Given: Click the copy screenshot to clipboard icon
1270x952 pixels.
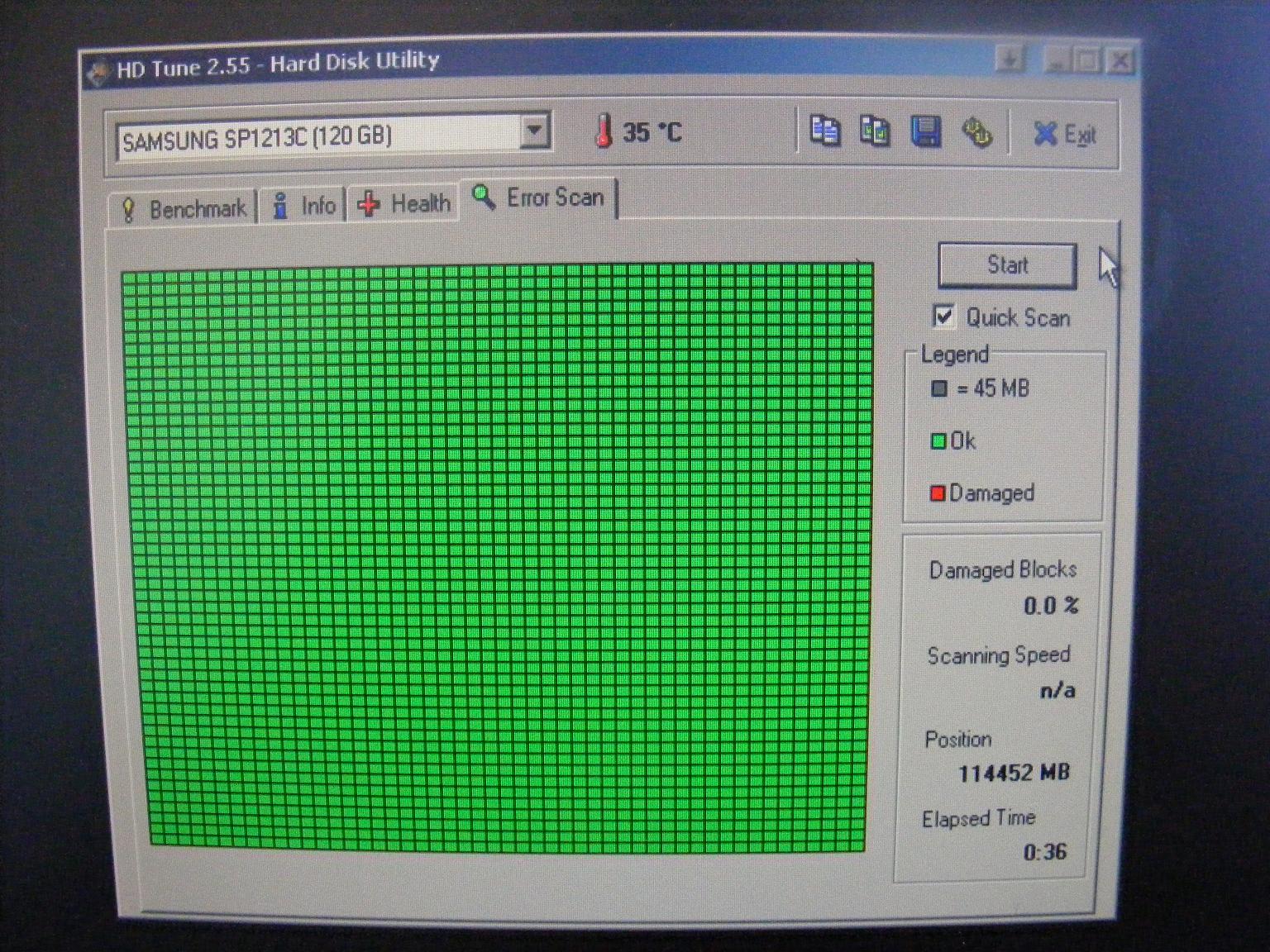Looking at the screenshot, I should click(875, 131).
